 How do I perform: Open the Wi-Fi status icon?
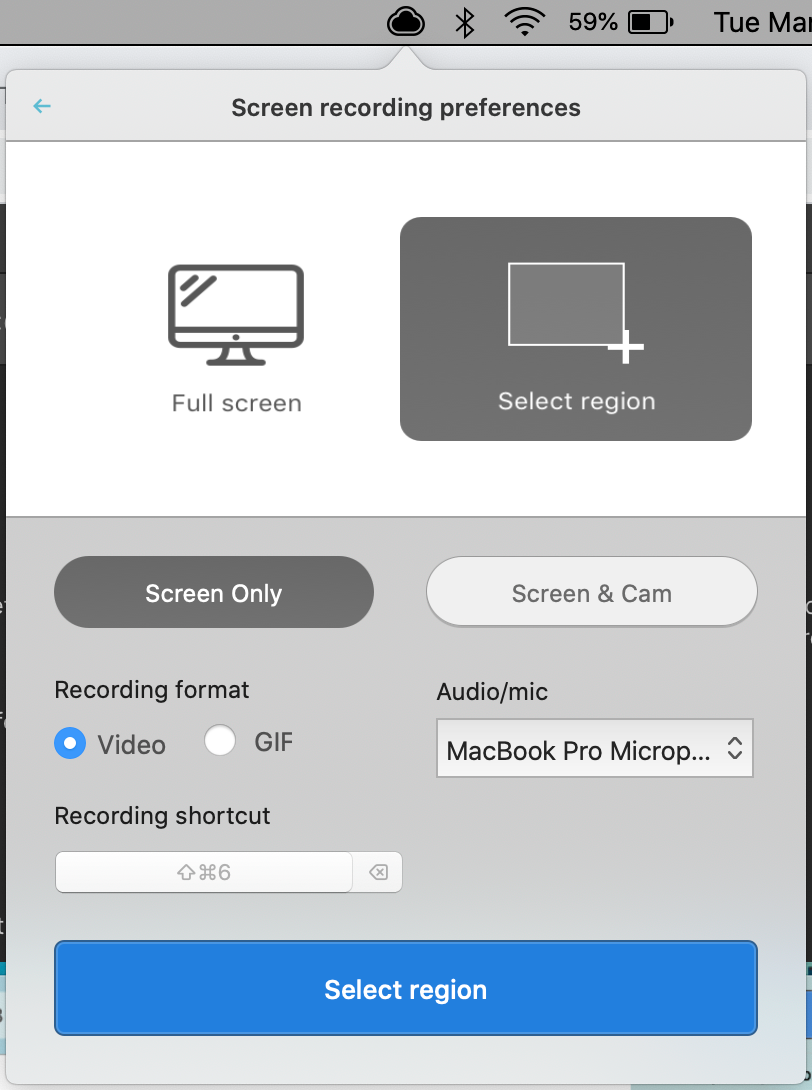524,22
